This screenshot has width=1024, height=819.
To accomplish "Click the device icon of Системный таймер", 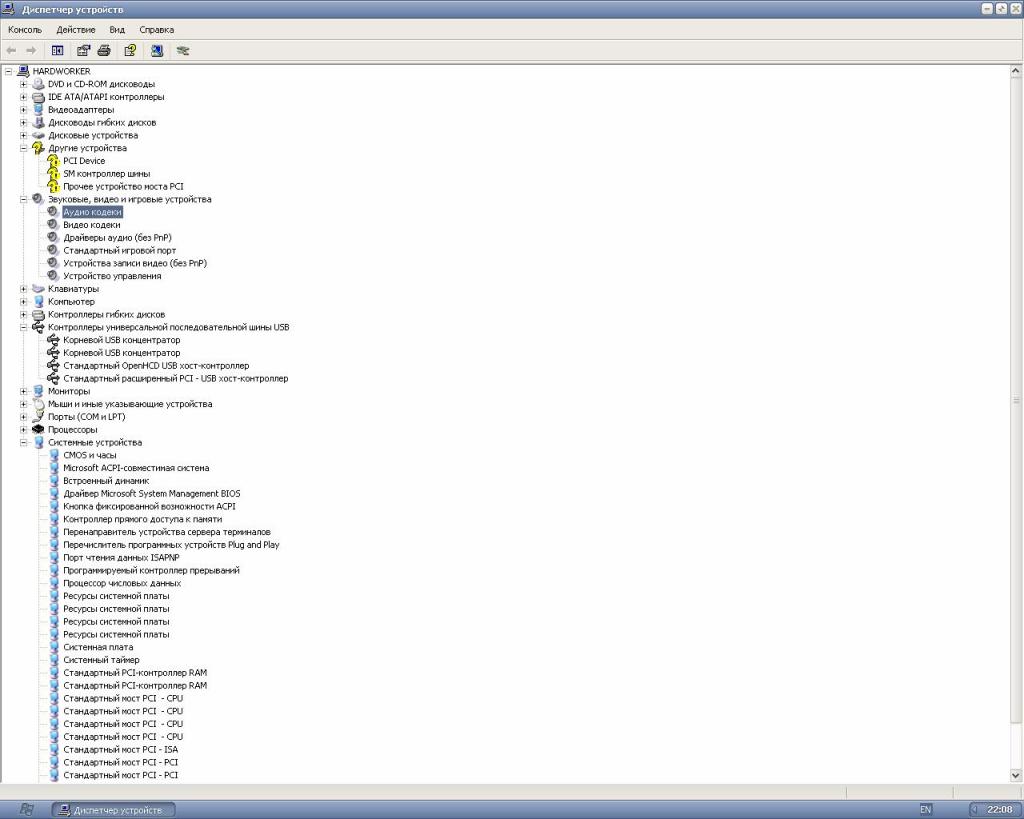I will [54, 660].
